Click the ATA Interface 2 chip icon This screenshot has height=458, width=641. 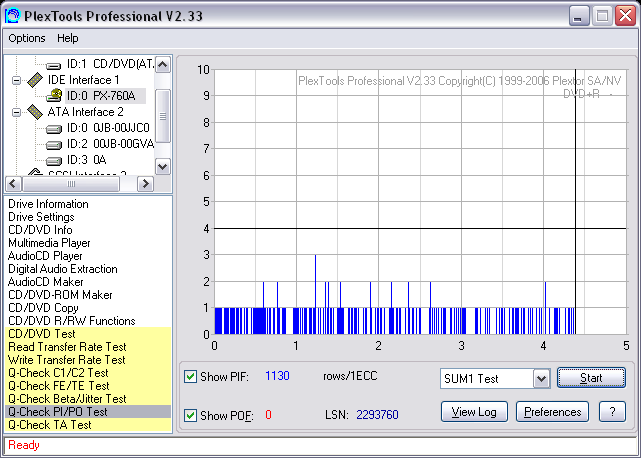point(35,112)
